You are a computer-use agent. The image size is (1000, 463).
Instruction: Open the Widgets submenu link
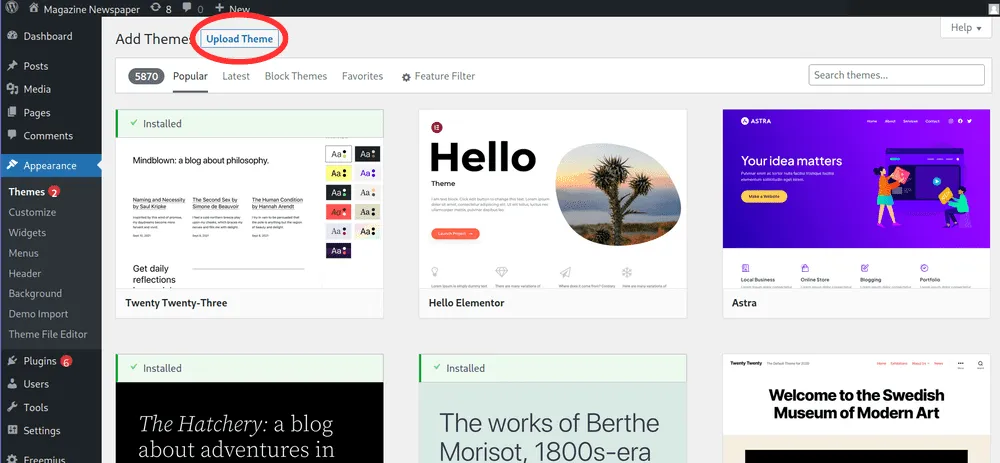[x=27, y=232]
